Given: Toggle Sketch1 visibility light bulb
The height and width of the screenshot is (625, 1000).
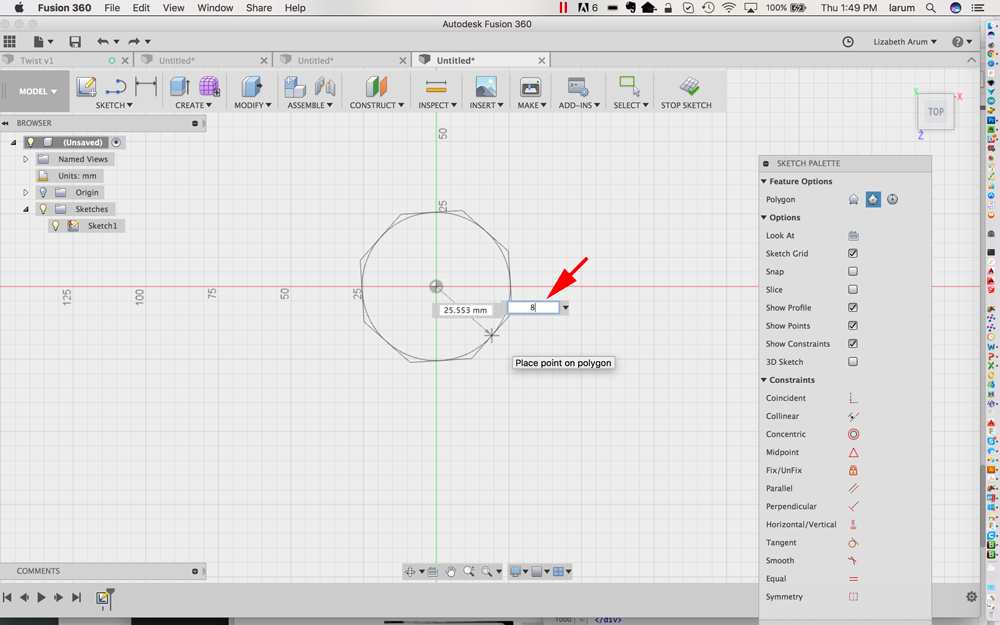Looking at the screenshot, I should tap(55, 226).
